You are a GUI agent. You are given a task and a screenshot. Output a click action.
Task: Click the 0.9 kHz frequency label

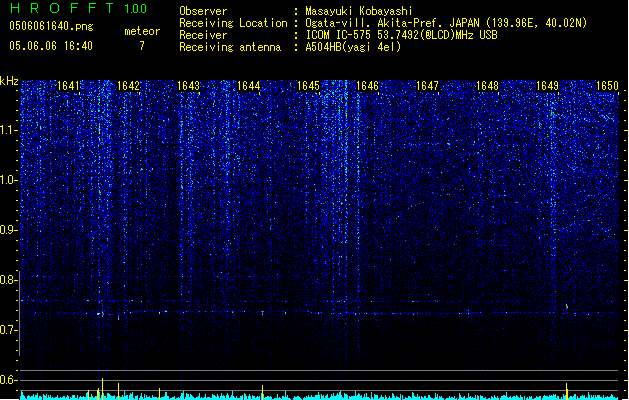(9, 230)
